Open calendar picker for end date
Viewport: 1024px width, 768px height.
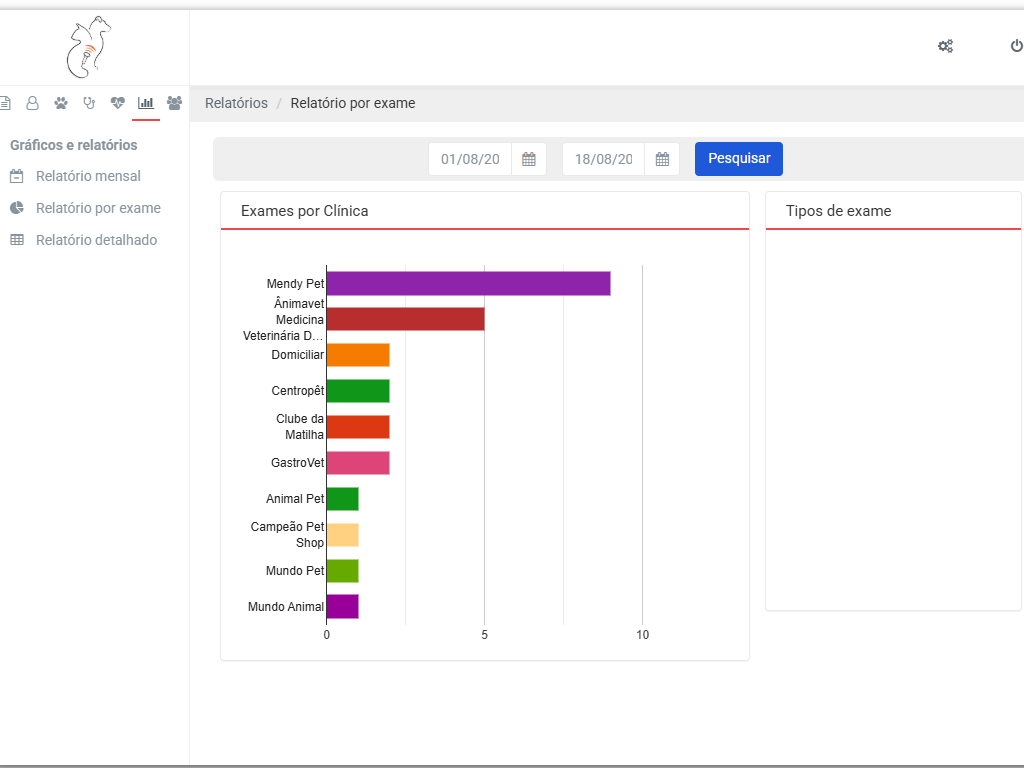point(662,159)
